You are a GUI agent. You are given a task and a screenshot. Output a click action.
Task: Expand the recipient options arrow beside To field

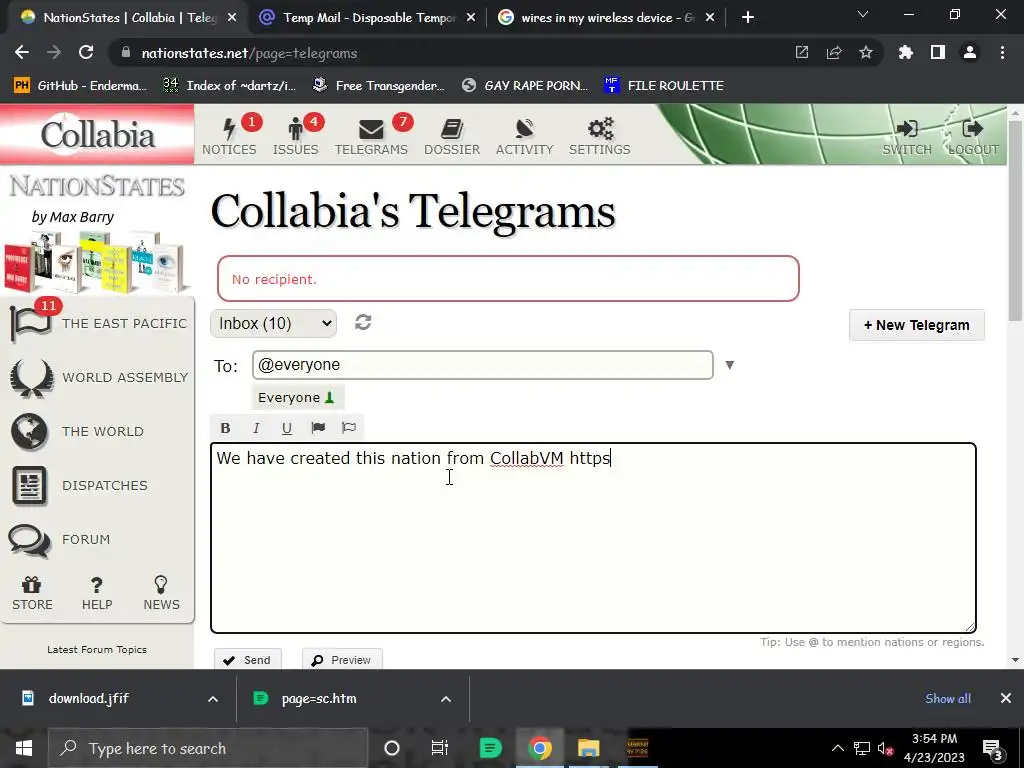(x=729, y=365)
